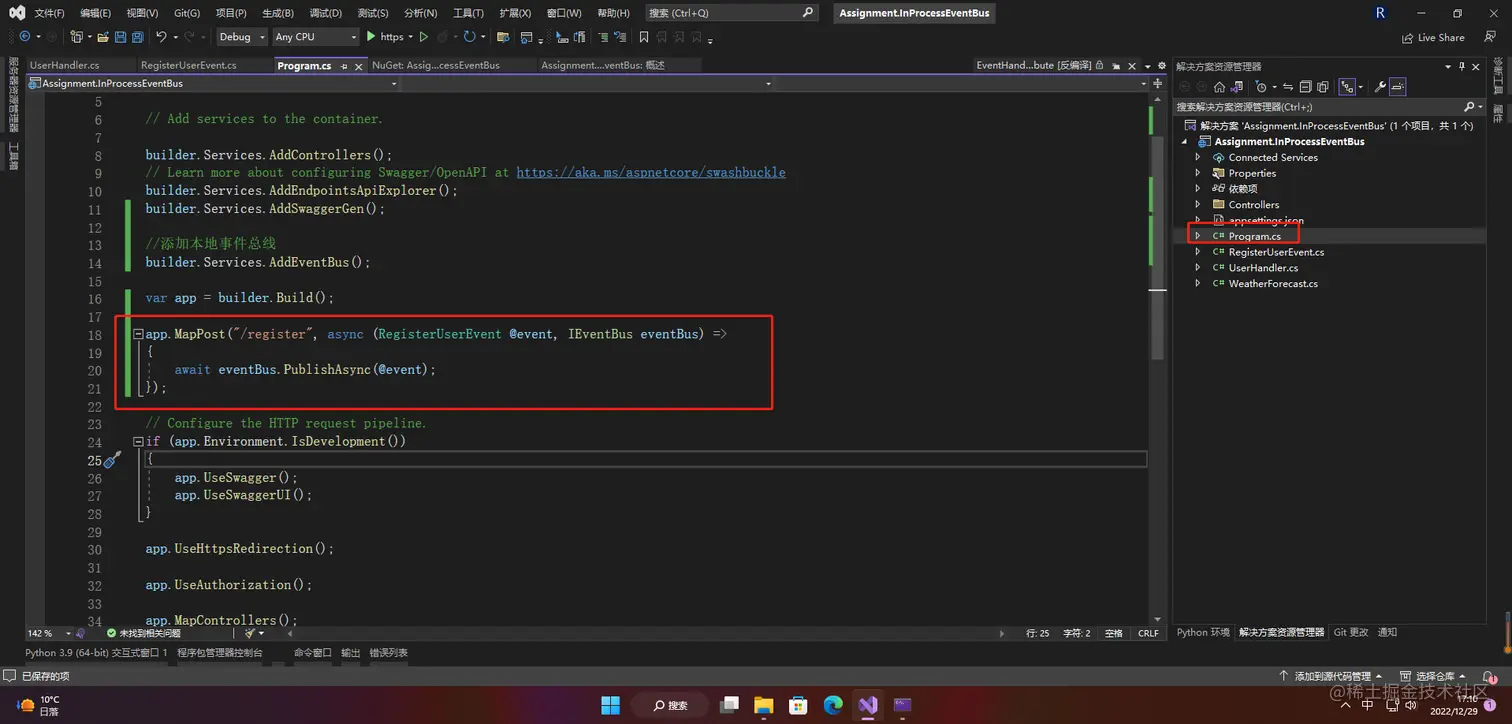Click the screwdriver quick actions icon at line 25
The height and width of the screenshot is (724, 1512).
112,459
